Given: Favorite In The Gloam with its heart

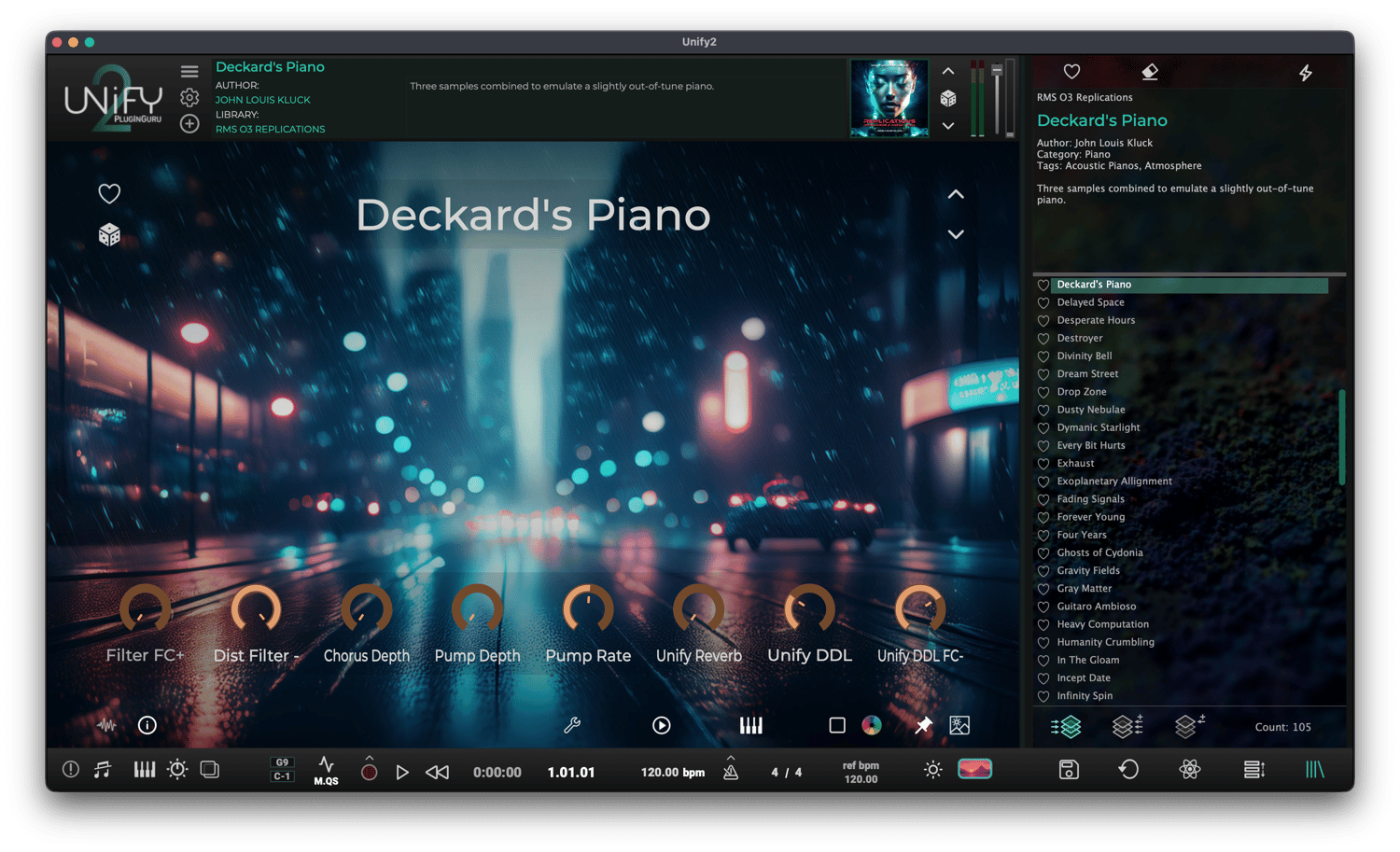Looking at the screenshot, I should [1043, 661].
